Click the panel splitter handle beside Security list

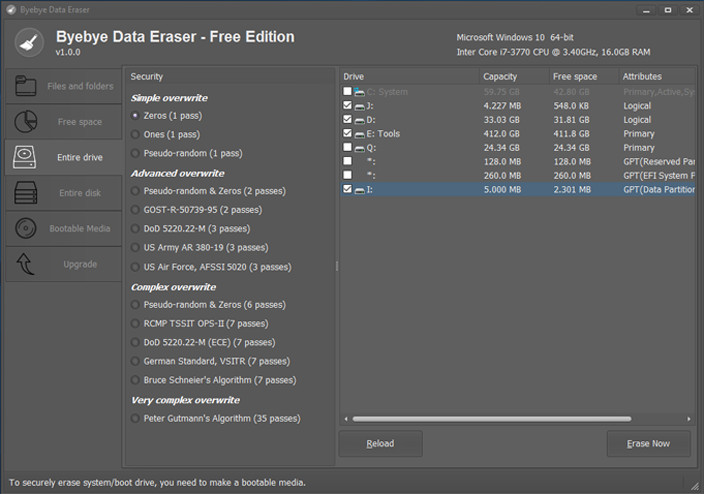(x=337, y=266)
